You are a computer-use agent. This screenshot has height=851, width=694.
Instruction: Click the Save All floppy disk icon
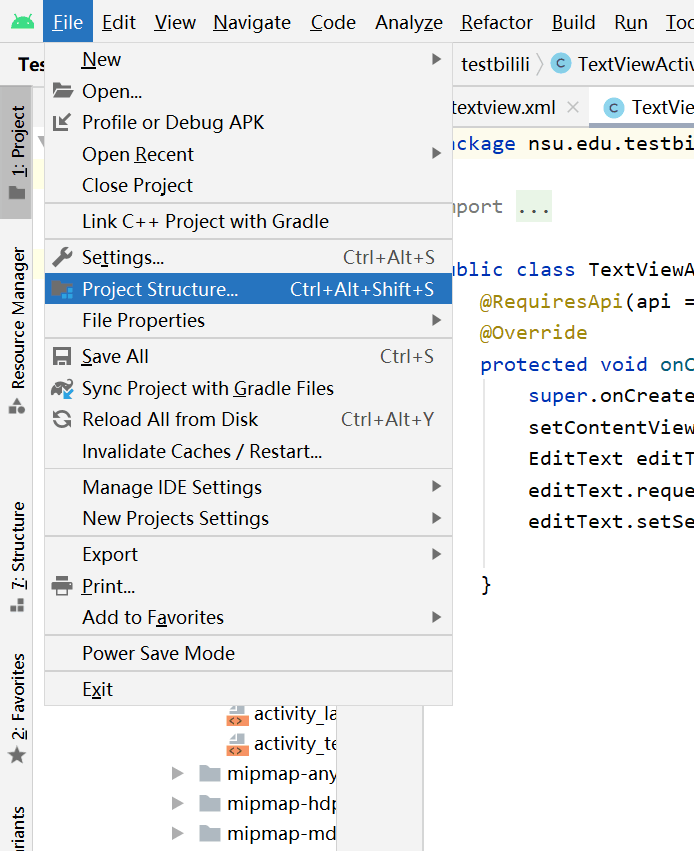62,357
